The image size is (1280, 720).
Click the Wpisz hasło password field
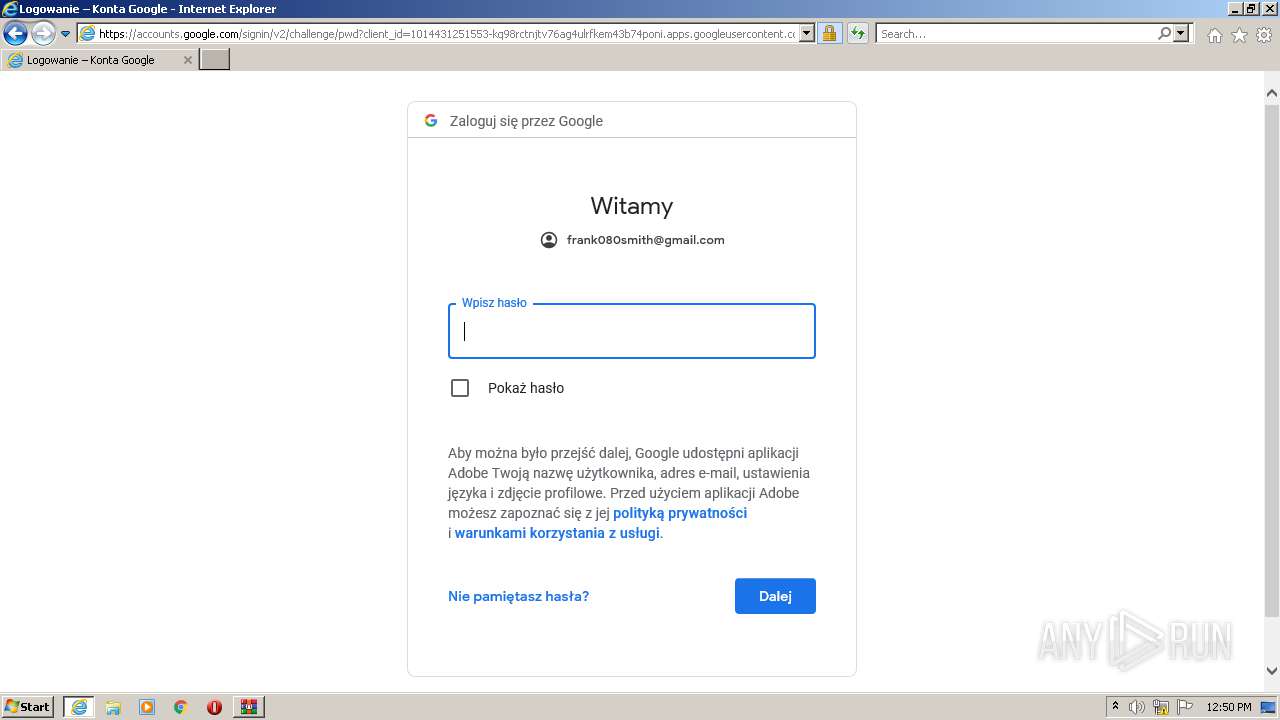[632, 331]
